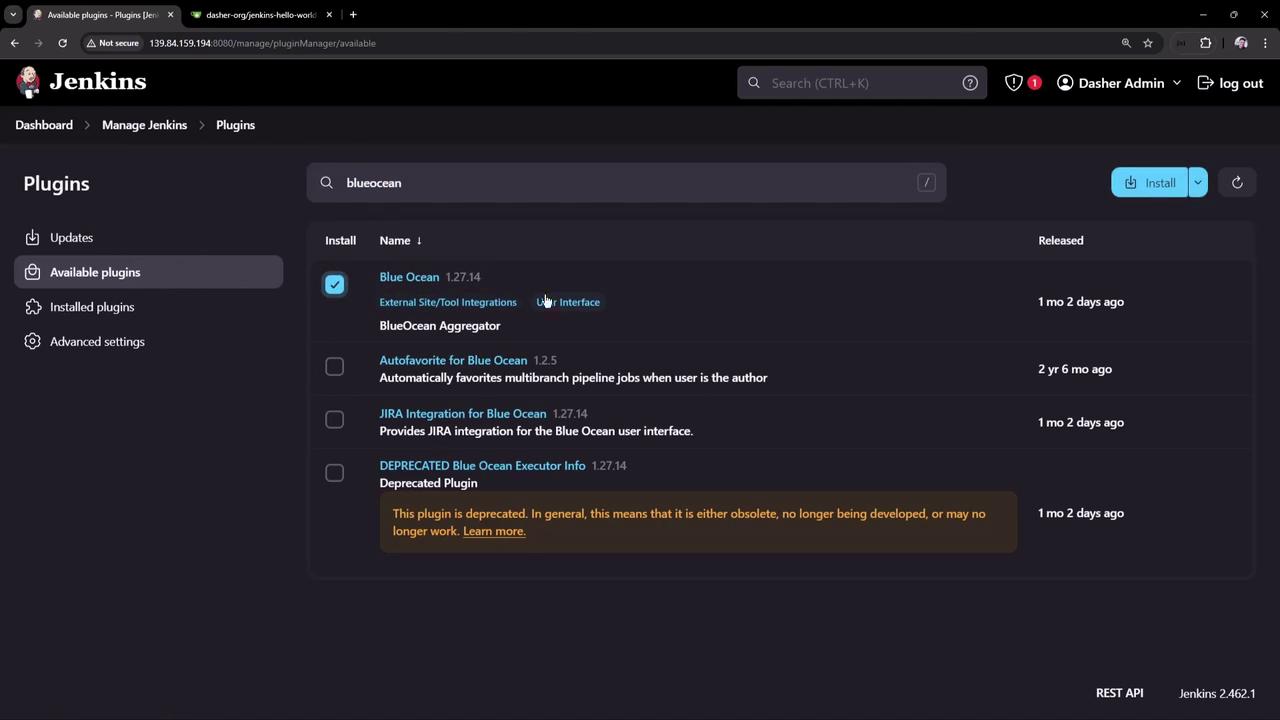The height and width of the screenshot is (720, 1280).
Task: Open the security warnings shield icon
Action: pyautogui.click(x=1014, y=83)
